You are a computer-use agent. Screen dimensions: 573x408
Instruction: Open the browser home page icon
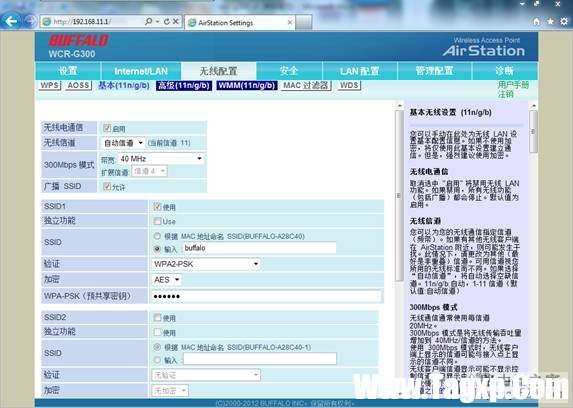coord(536,22)
